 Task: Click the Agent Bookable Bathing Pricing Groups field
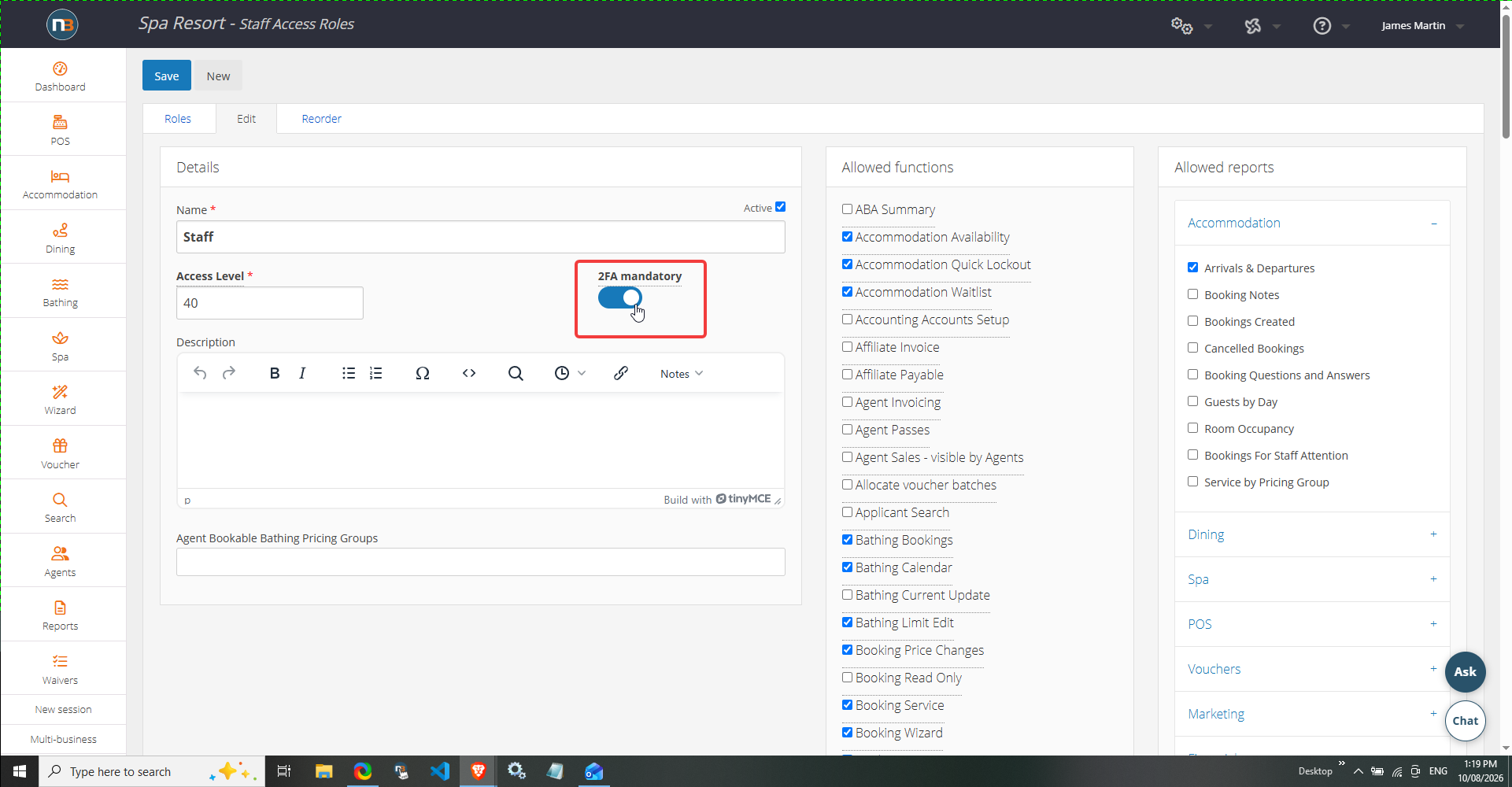pyautogui.click(x=481, y=562)
